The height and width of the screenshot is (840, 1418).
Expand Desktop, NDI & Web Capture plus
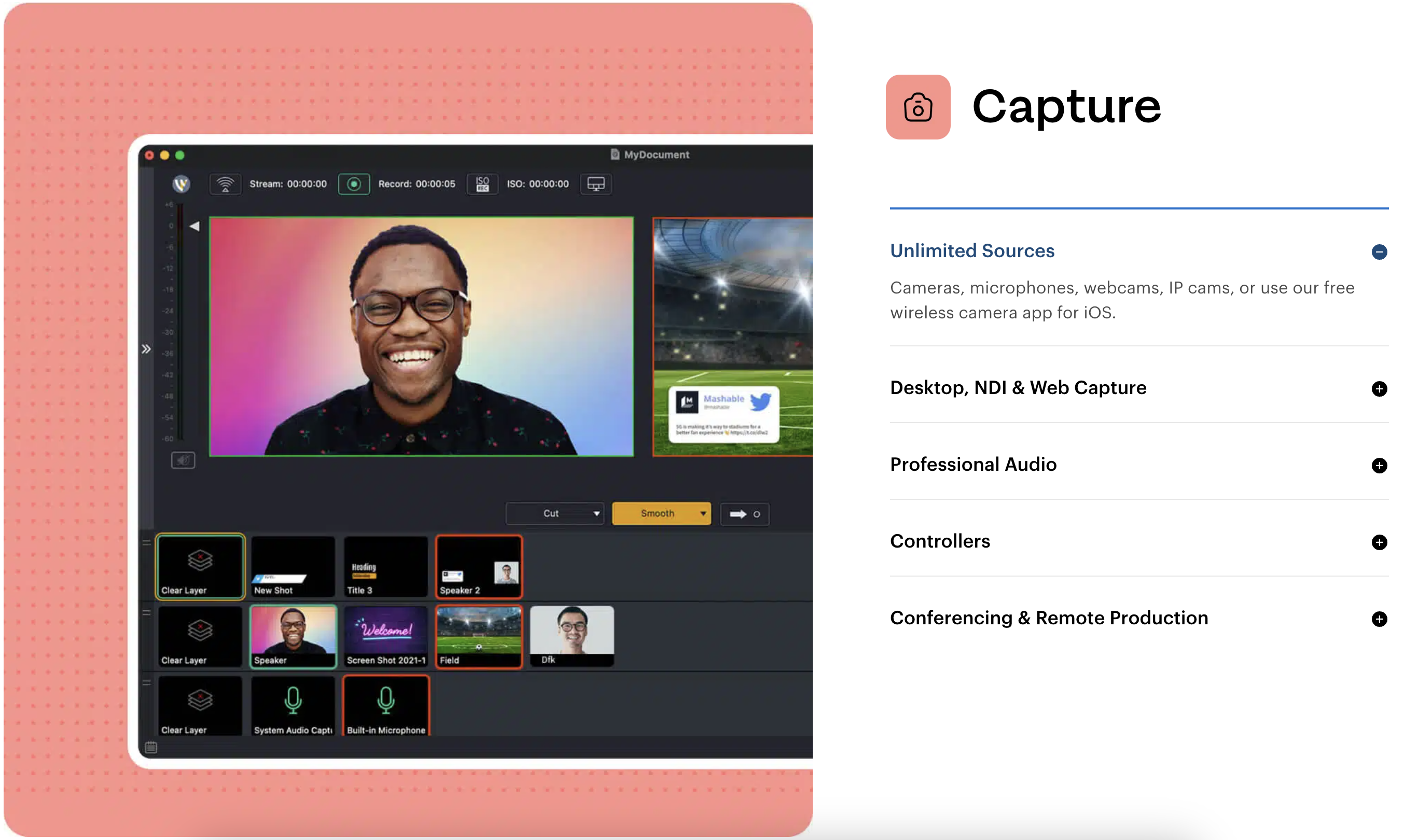click(x=1379, y=389)
